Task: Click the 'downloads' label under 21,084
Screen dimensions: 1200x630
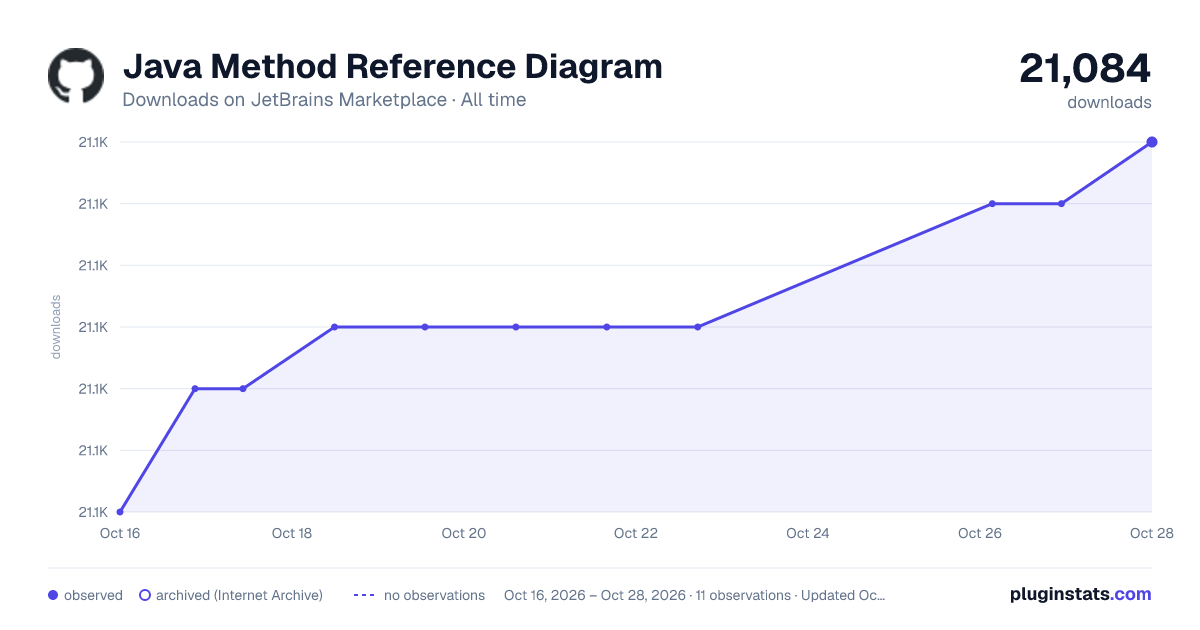Action: pyautogui.click(x=1109, y=102)
